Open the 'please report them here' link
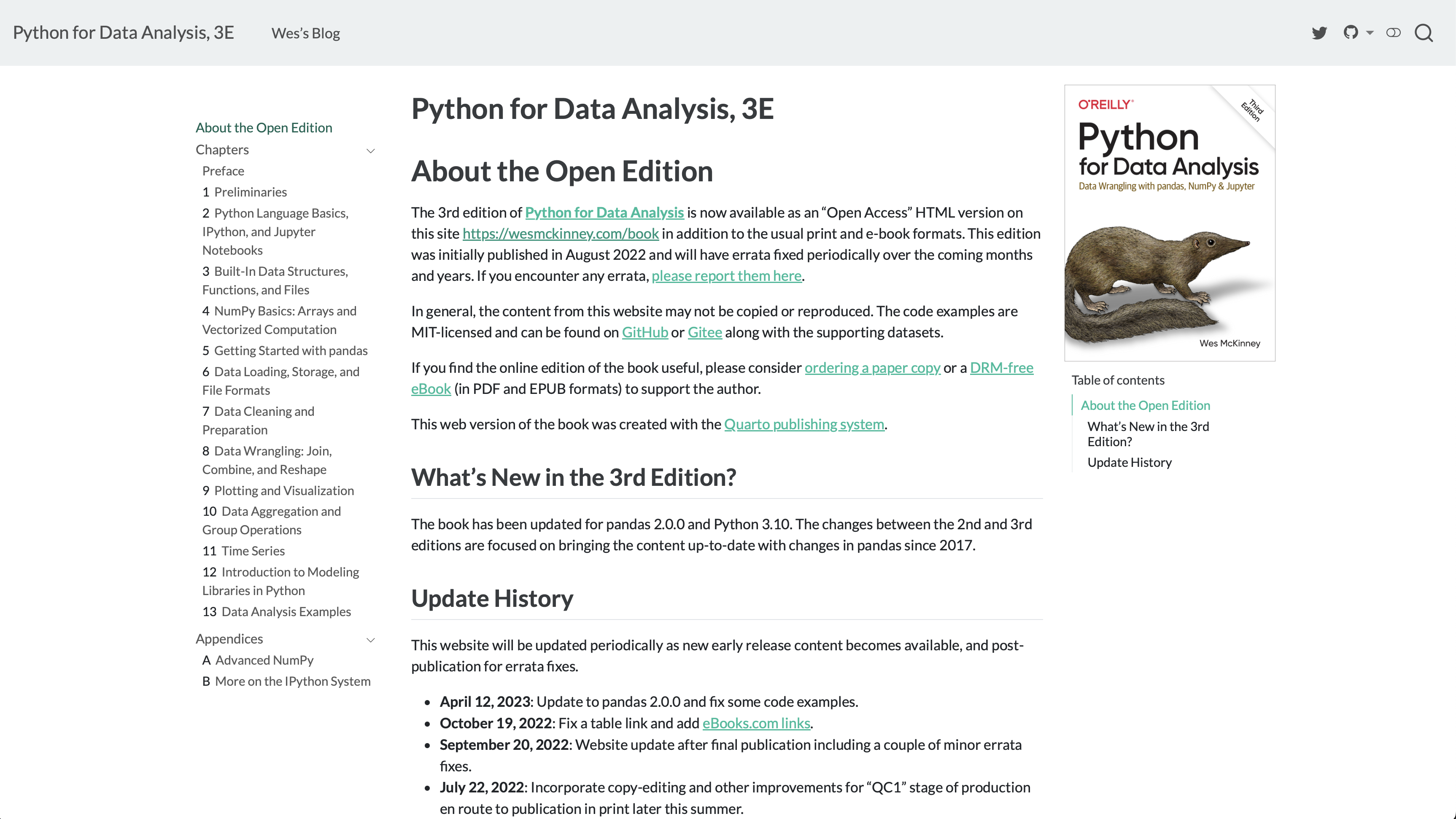This screenshot has height=819, width=1456. (x=726, y=276)
